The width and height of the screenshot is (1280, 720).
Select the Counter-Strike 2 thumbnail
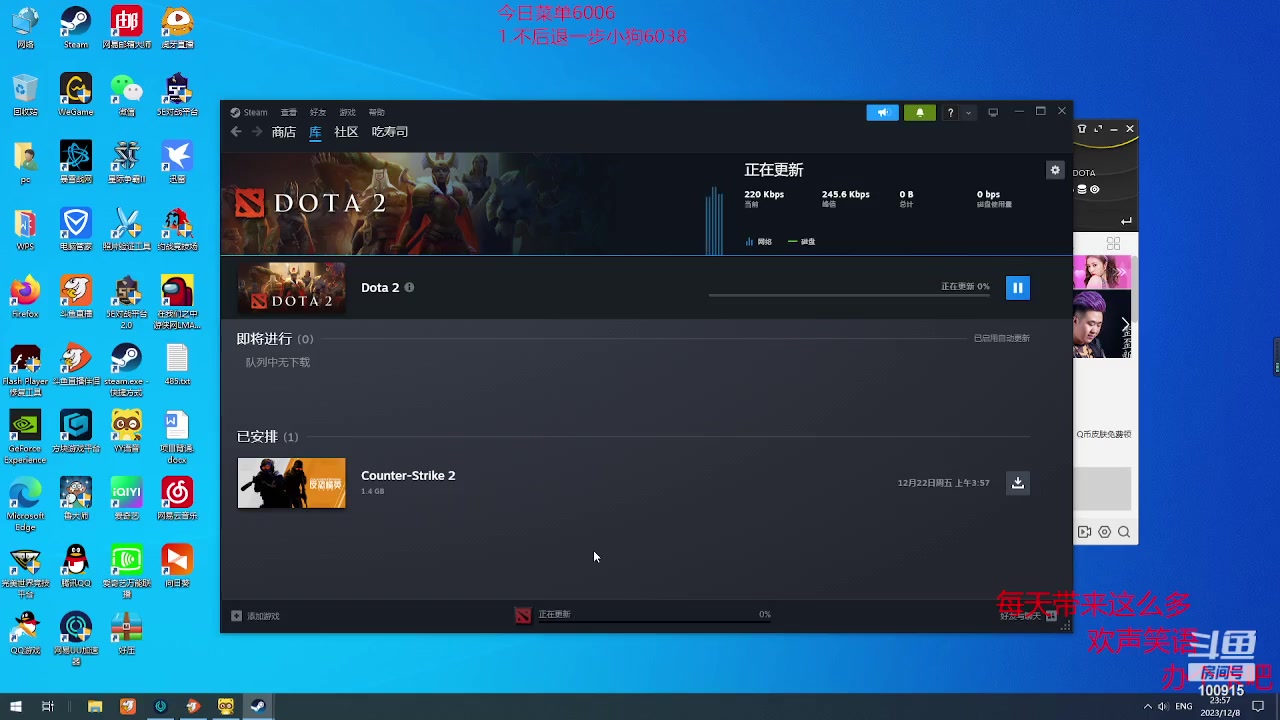pyautogui.click(x=291, y=483)
